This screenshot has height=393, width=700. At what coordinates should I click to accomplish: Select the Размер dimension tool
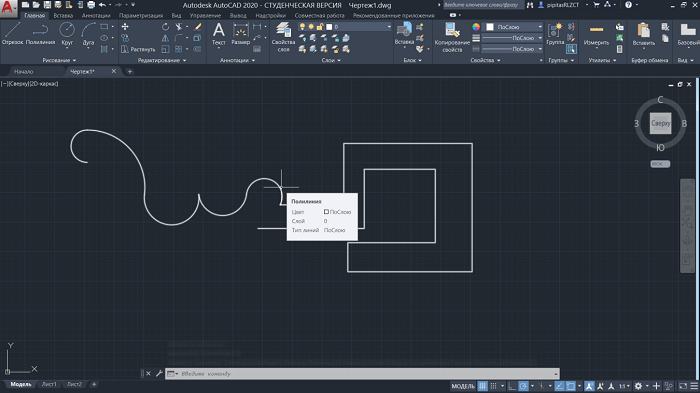[x=241, y=33]
